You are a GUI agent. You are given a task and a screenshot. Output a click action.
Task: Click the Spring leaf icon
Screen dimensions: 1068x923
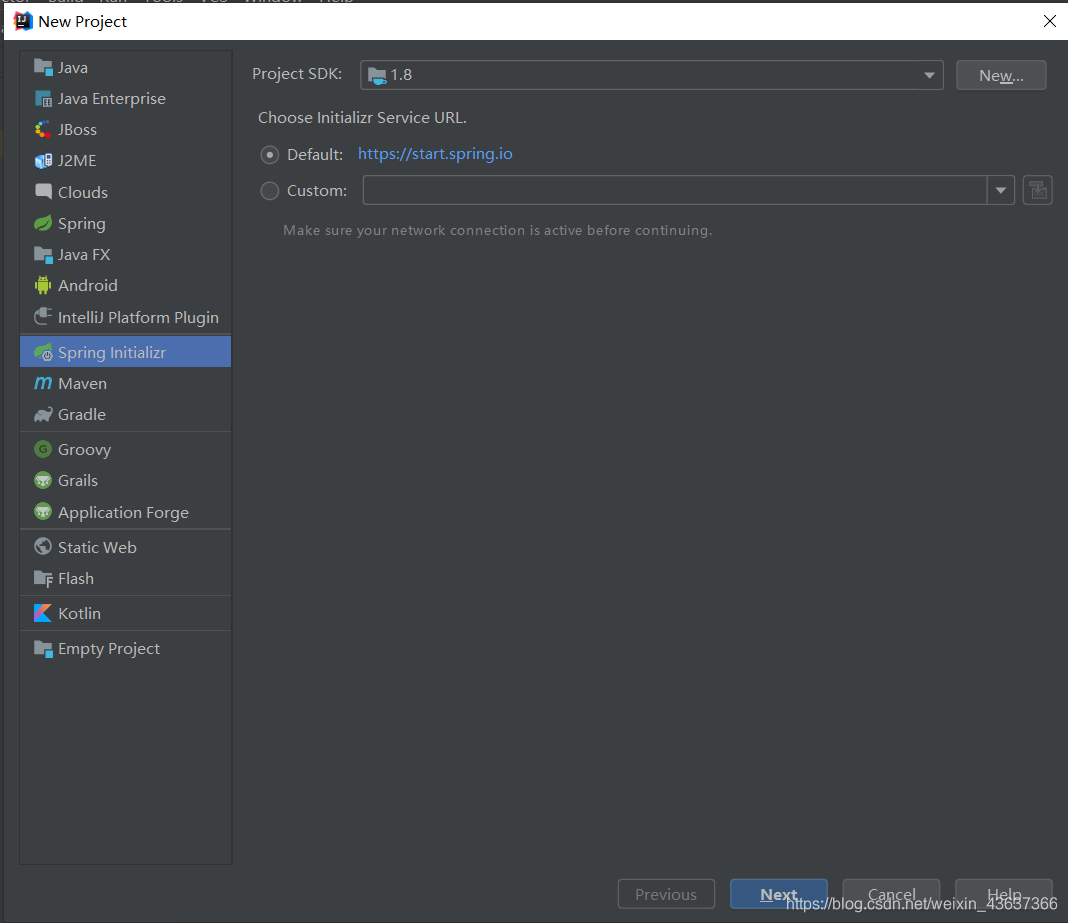pos(43,223)
